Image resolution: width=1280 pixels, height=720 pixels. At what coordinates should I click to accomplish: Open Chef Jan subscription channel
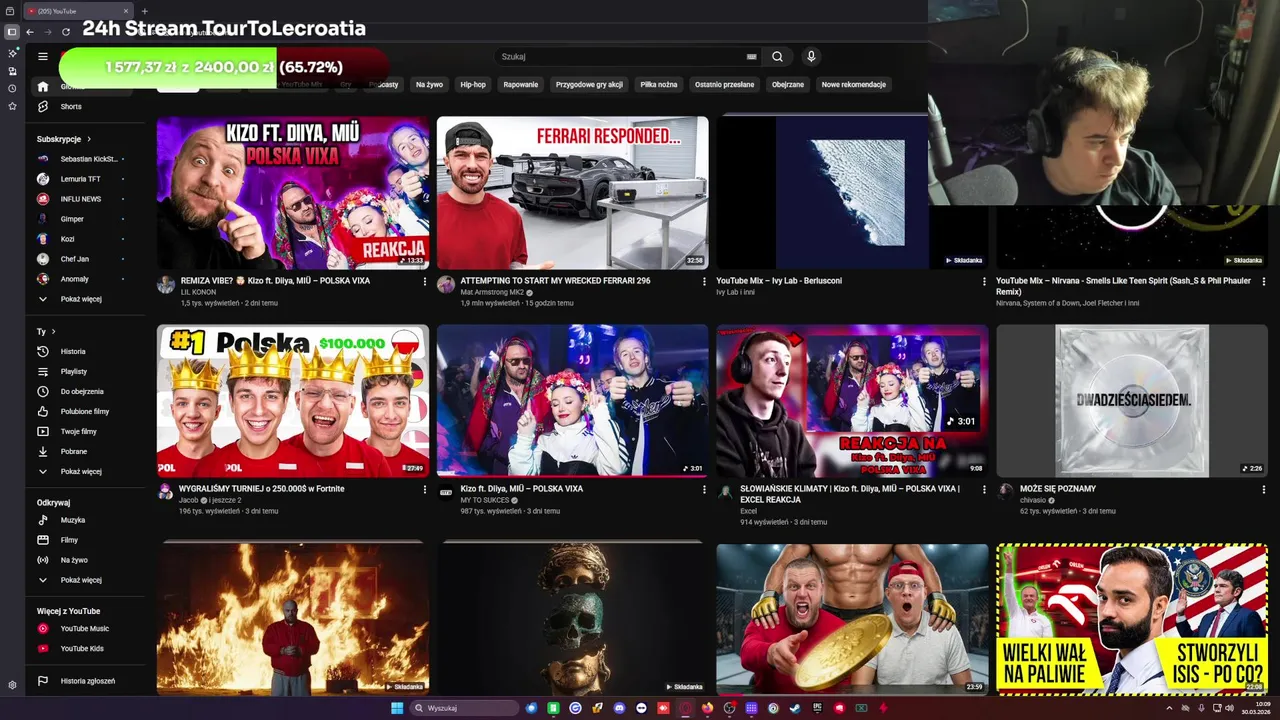(x=85, y=259)
